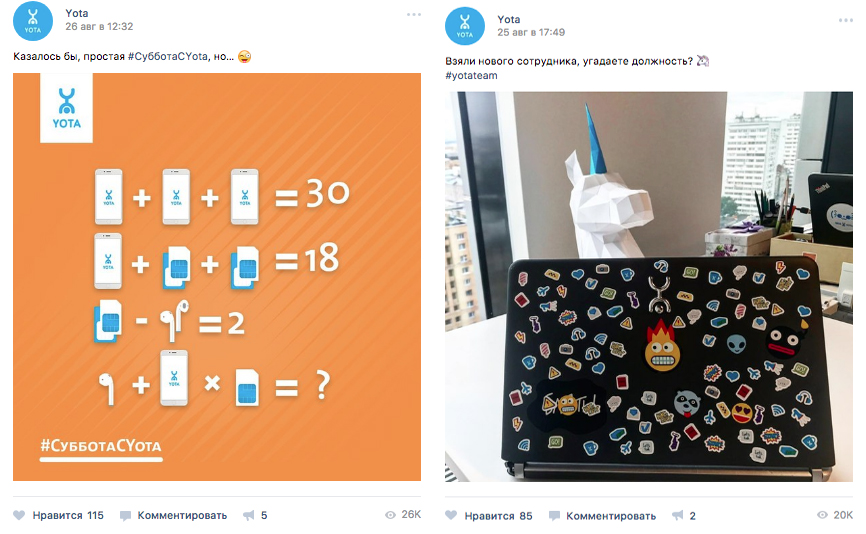Open the Yota author name on the left post

[77, 13]
